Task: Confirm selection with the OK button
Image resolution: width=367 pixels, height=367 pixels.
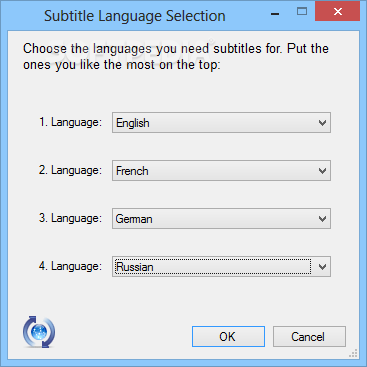Action: [x=228, y=337]
